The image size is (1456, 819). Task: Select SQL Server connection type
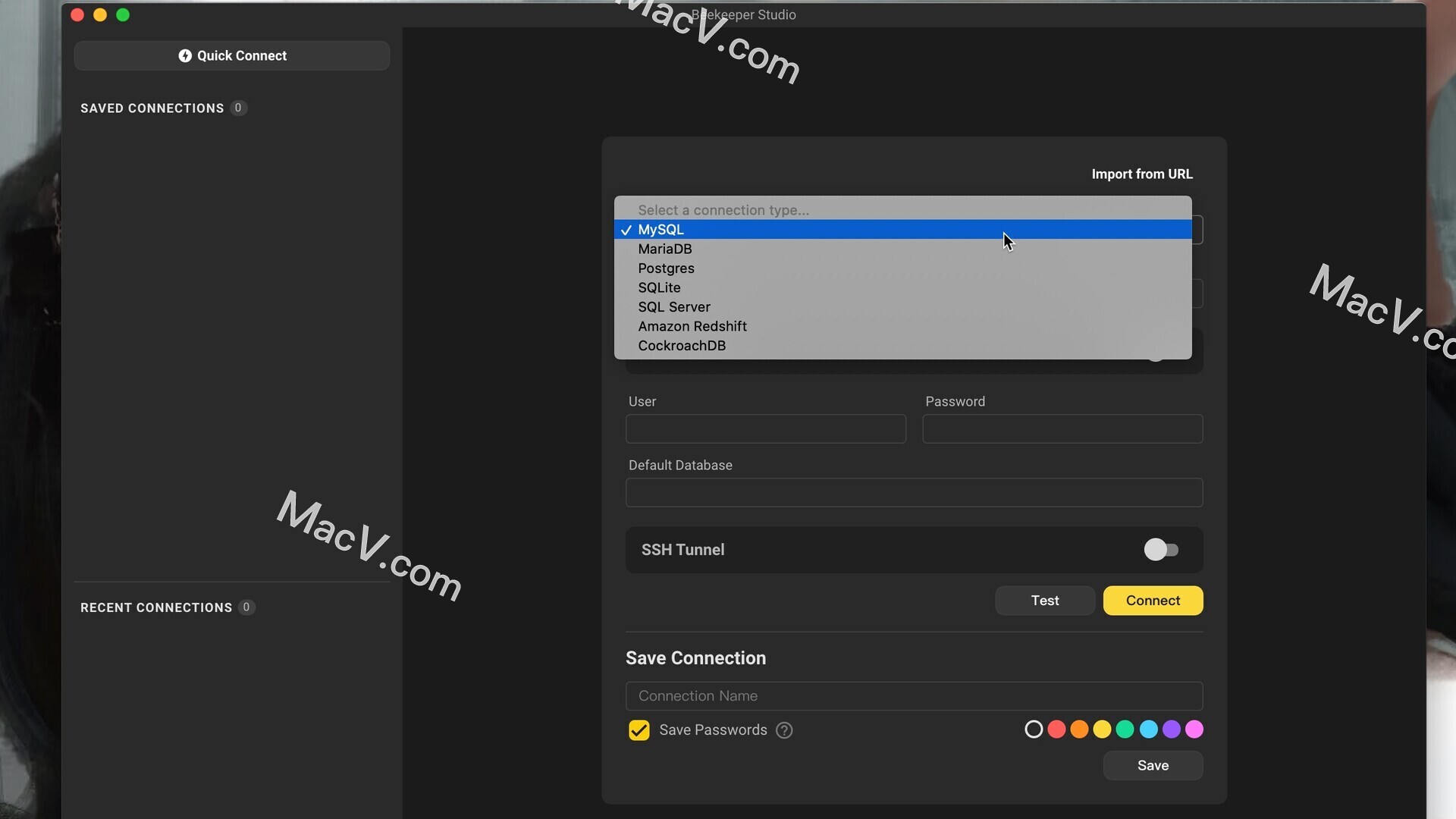674,306
